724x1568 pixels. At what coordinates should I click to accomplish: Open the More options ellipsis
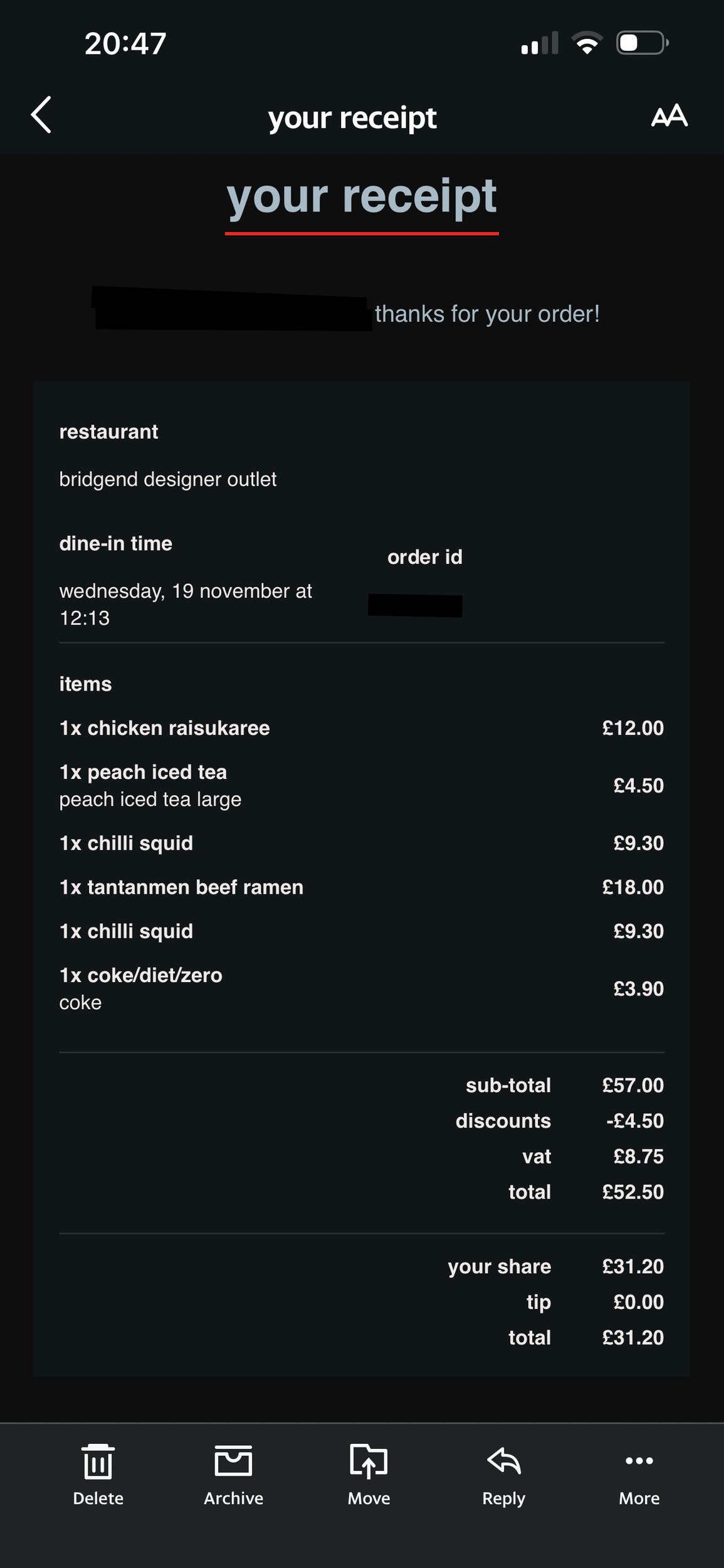click(x=639, y=1461)
